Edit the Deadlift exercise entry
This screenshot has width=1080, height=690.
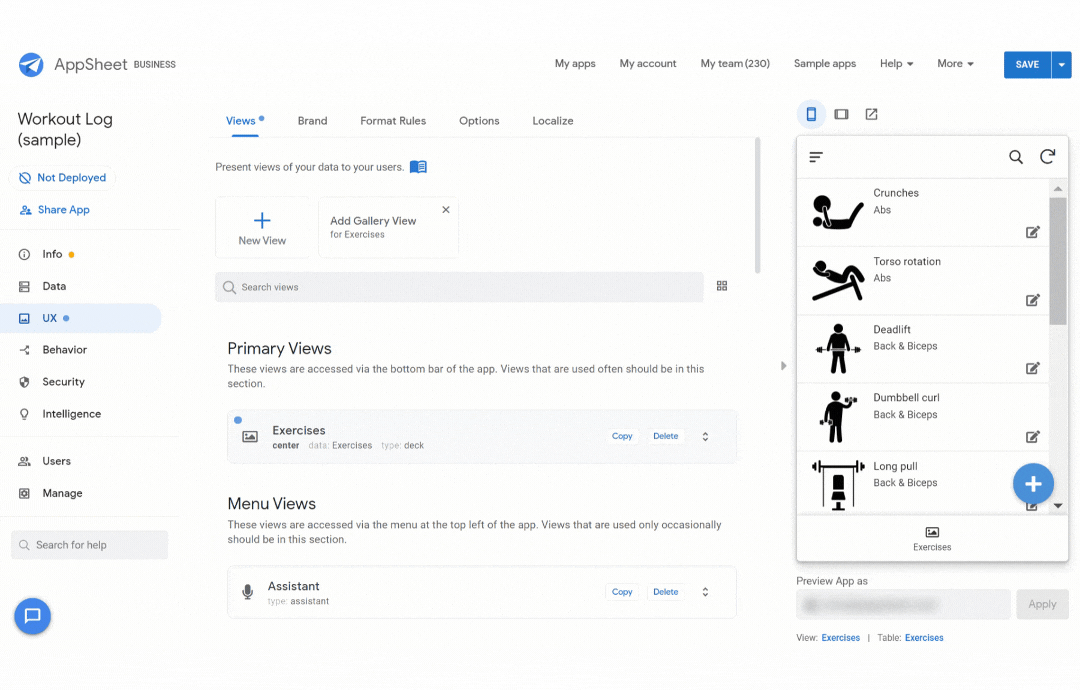point(1032,368)
